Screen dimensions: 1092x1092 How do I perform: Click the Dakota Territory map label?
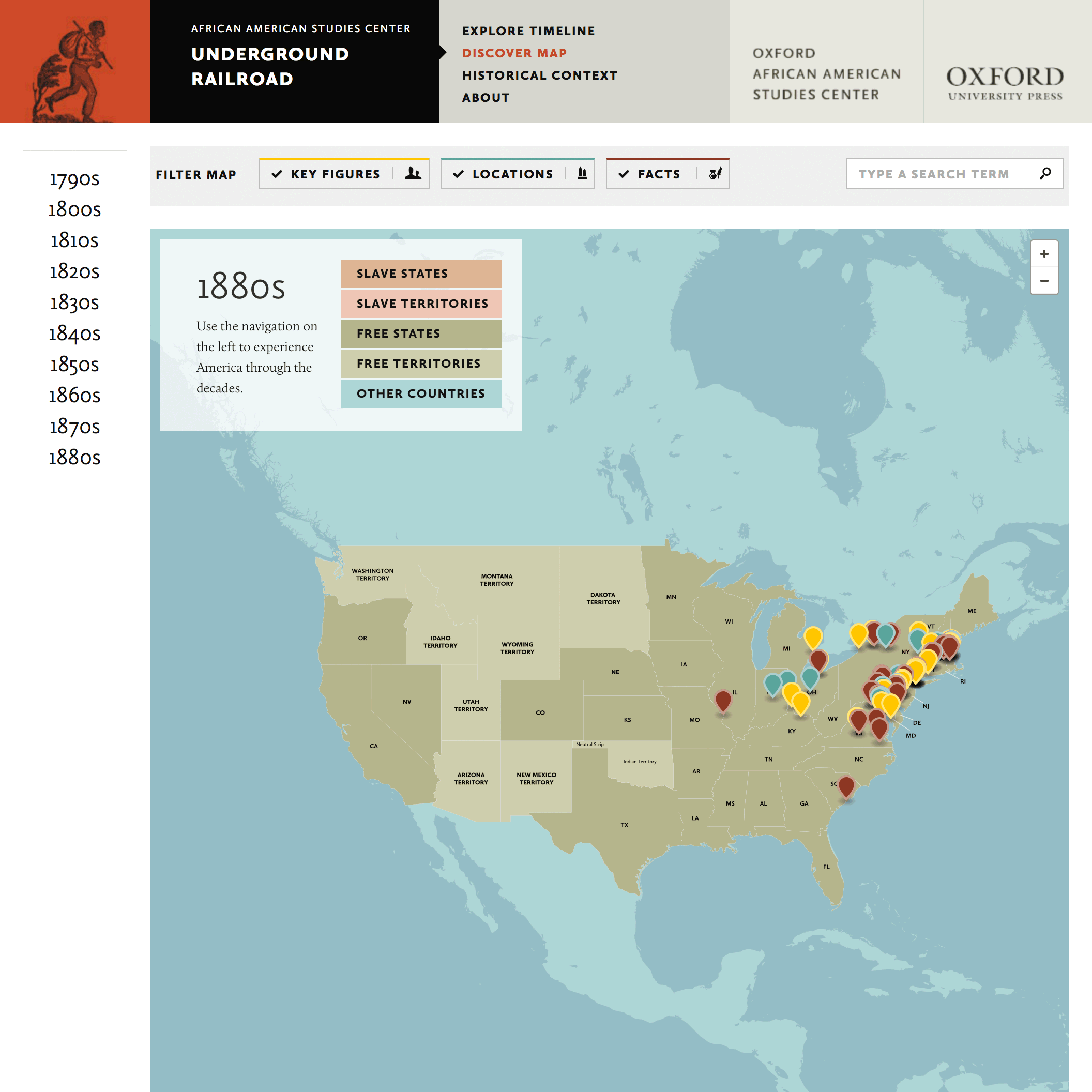pos(603,599)
